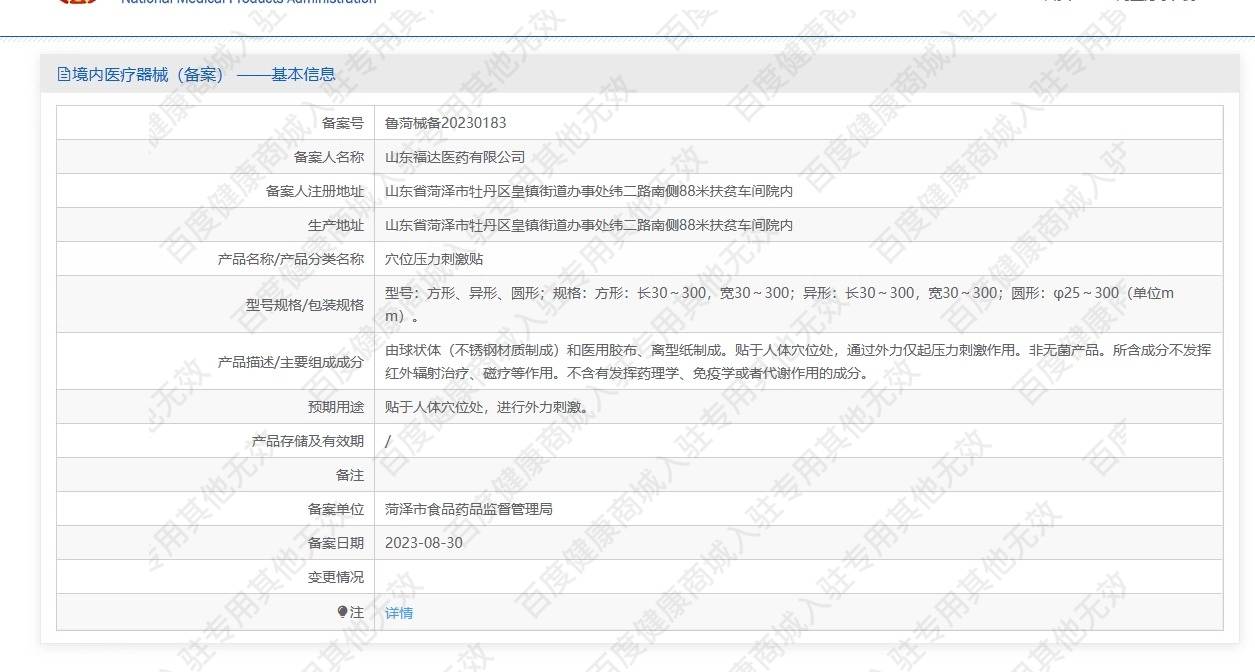1255x672 pixels.
Task: Select the header text 境内医疗器械（备案）基本信息
Action: pos(203,74)
